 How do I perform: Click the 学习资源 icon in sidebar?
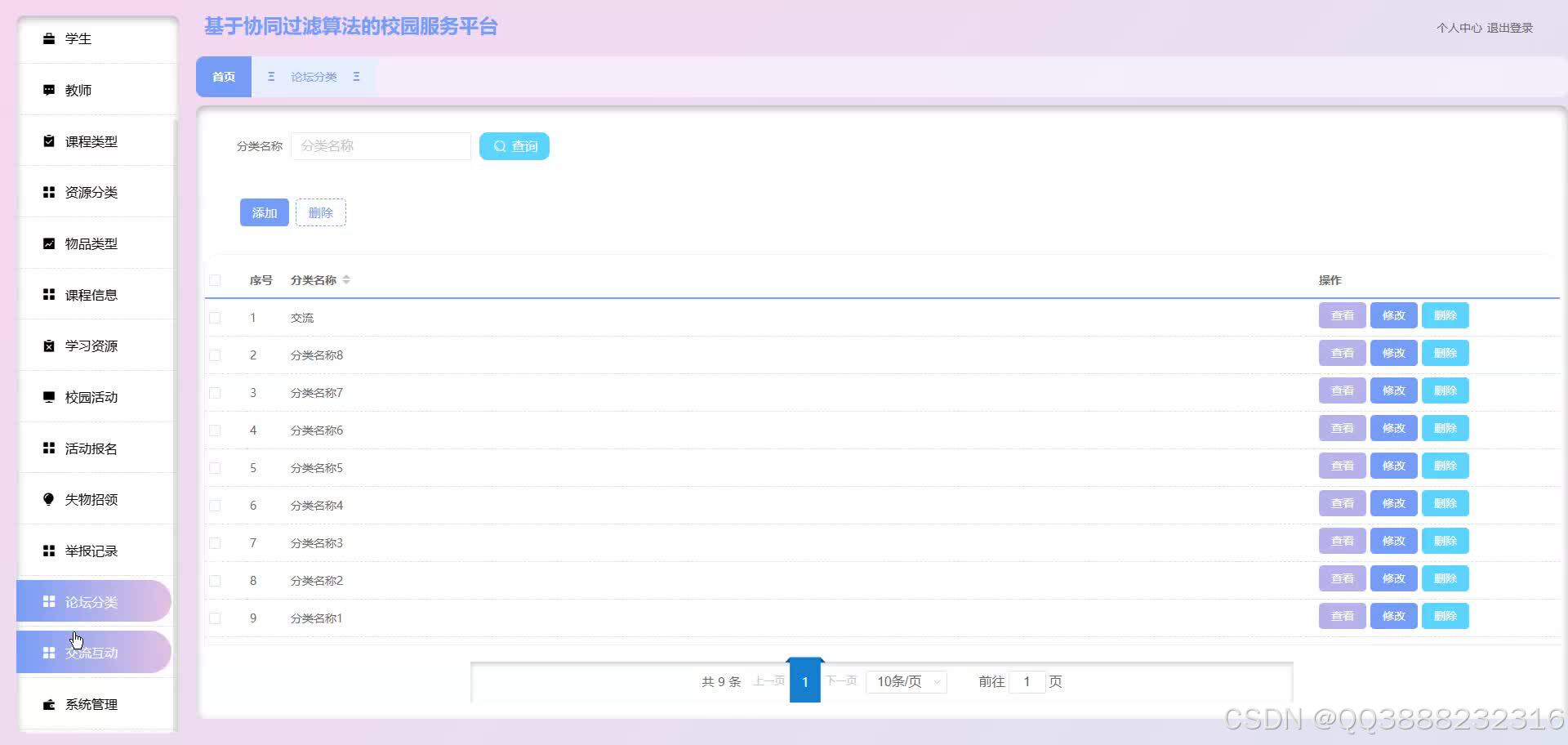pos(49,346)
